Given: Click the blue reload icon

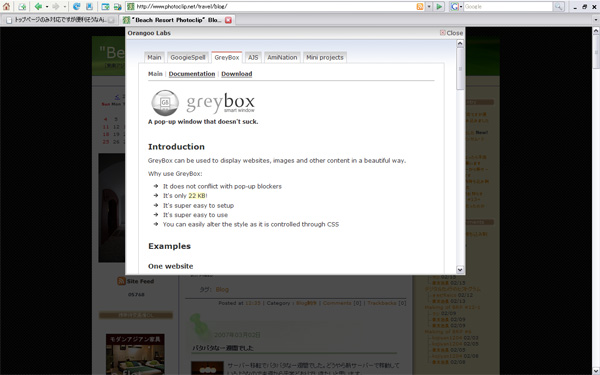Looking at the screenshot, I should 77,7.
